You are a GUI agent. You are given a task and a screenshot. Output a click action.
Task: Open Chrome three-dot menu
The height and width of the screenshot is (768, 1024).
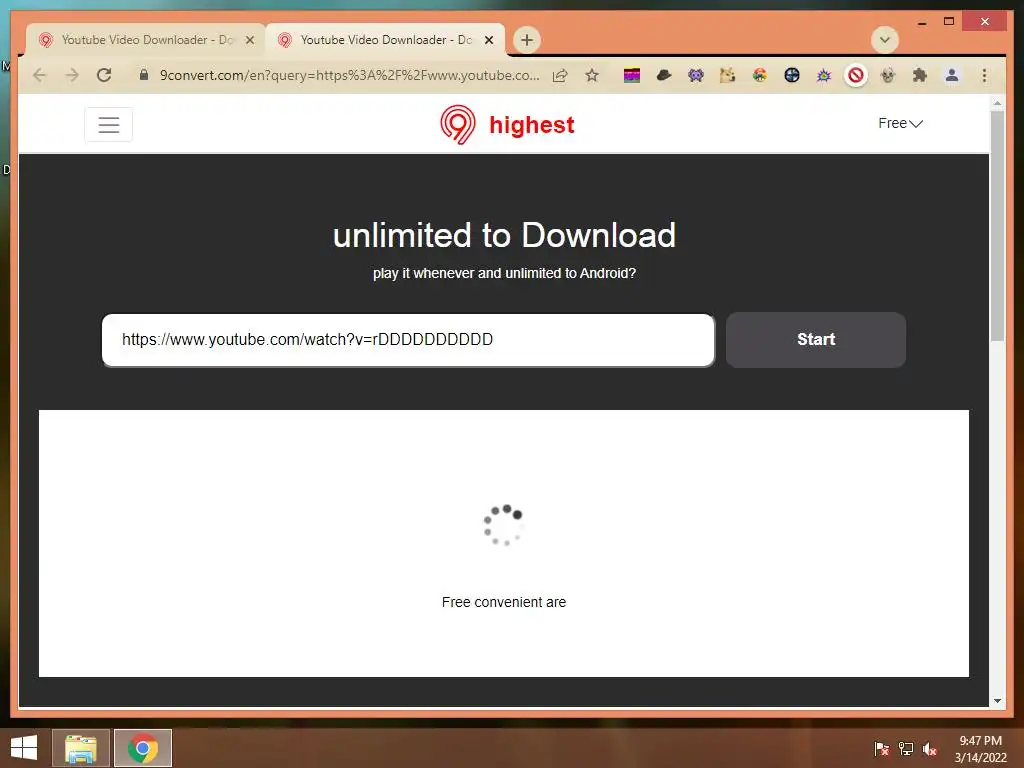[984, 75]
